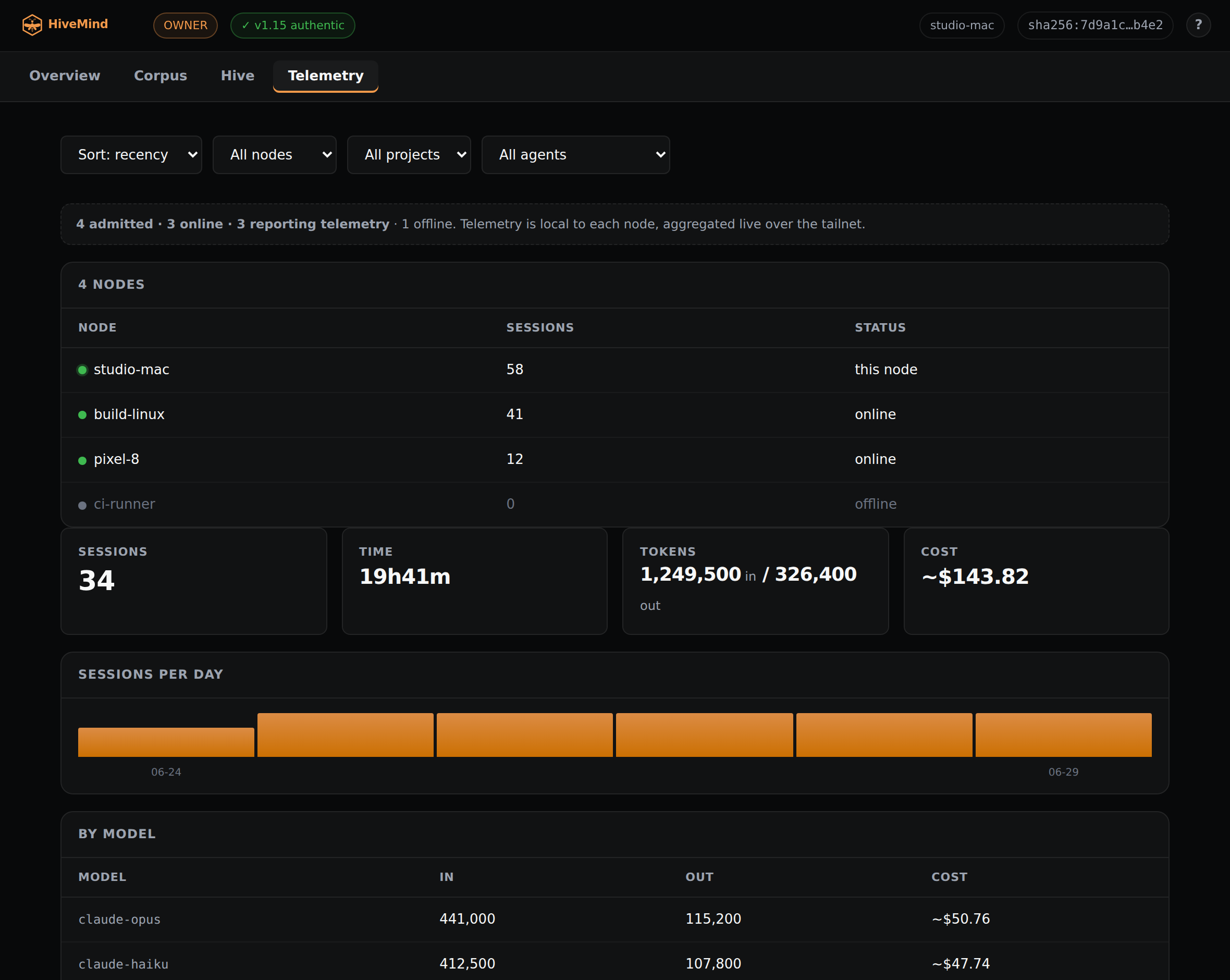Click the 0 sessions value for ci-runner

click(511, 504)
